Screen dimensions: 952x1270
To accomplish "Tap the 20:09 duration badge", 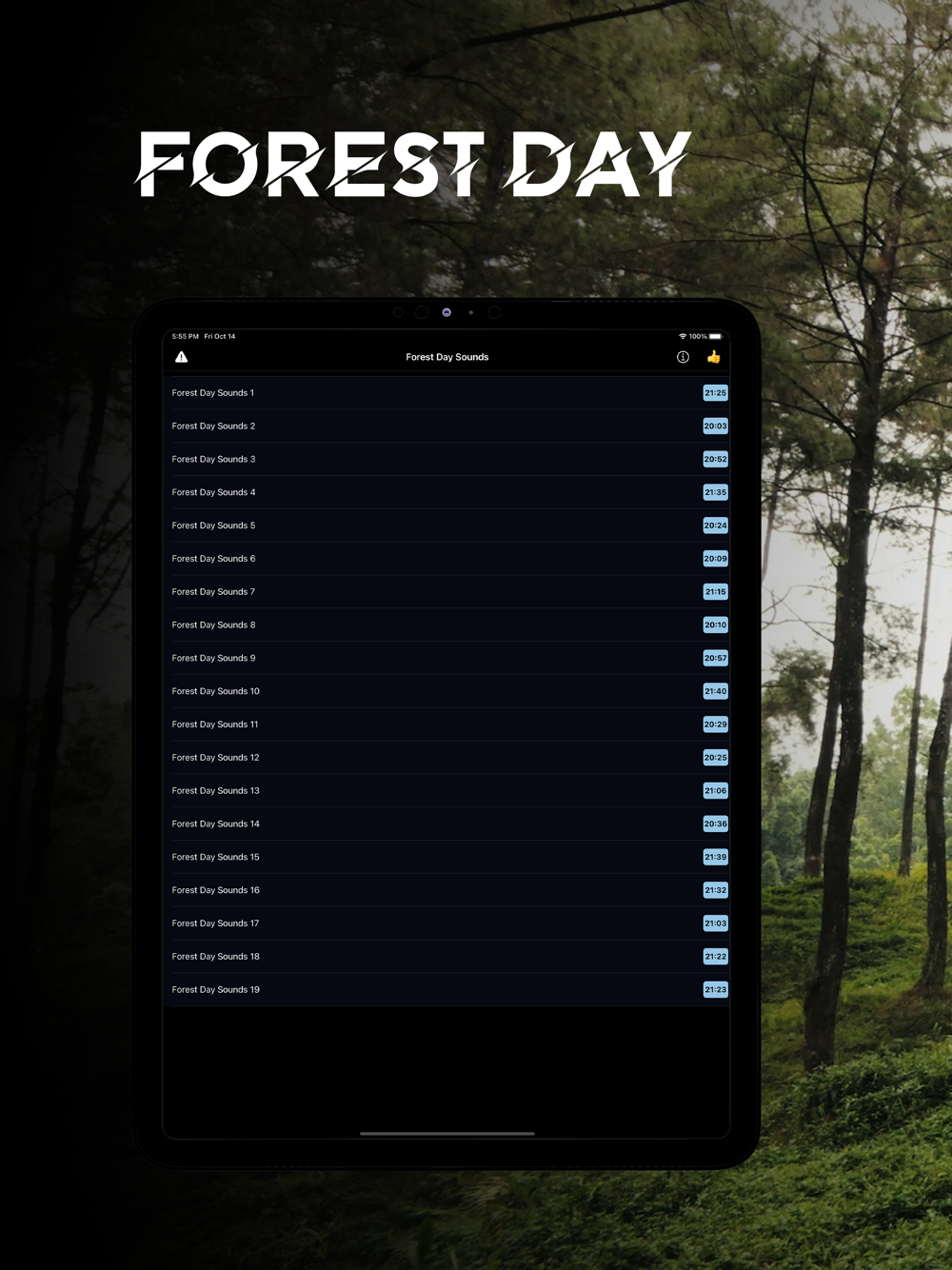I will coord(715,559).
